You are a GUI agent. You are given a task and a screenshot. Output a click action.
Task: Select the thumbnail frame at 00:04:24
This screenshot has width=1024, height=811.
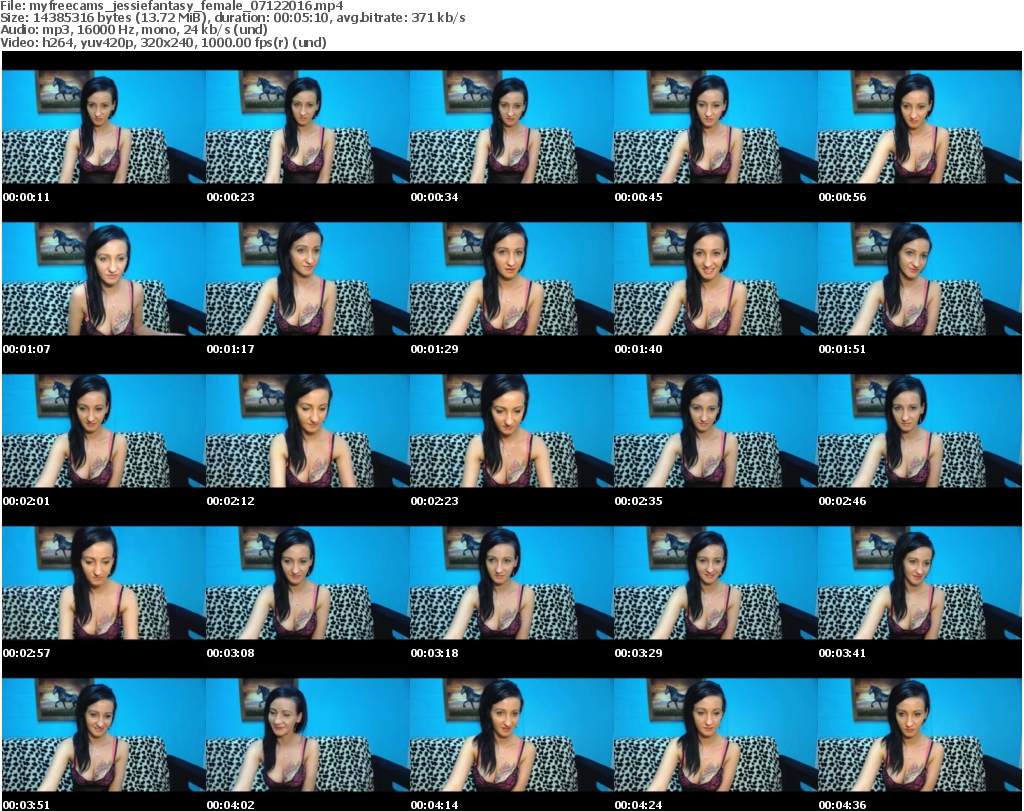pyautogui.click(x=715, y=735)
